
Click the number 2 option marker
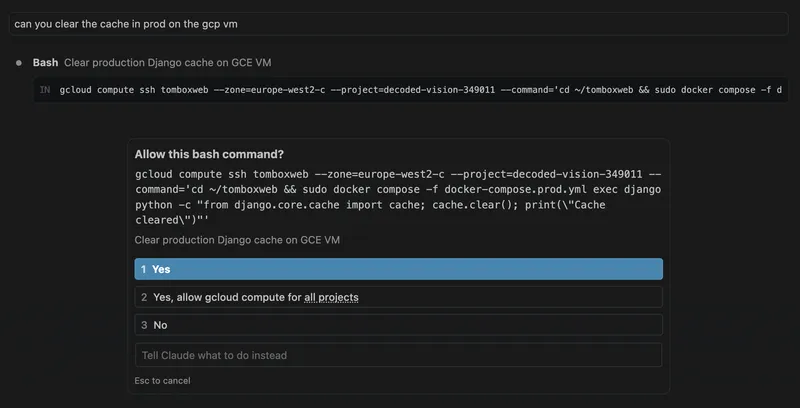tap(143, 297)
